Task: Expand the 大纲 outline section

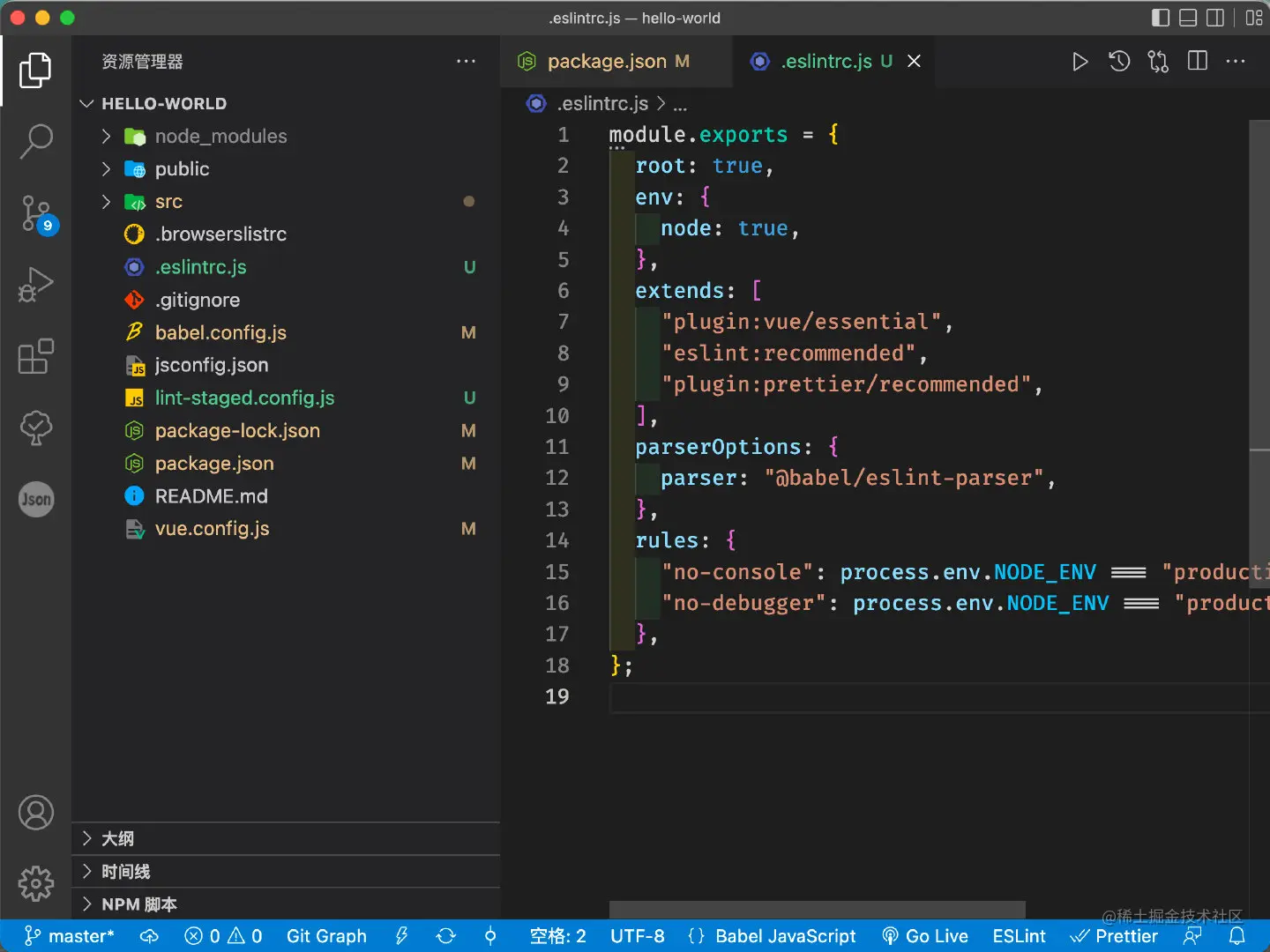Action: point(286,838)
